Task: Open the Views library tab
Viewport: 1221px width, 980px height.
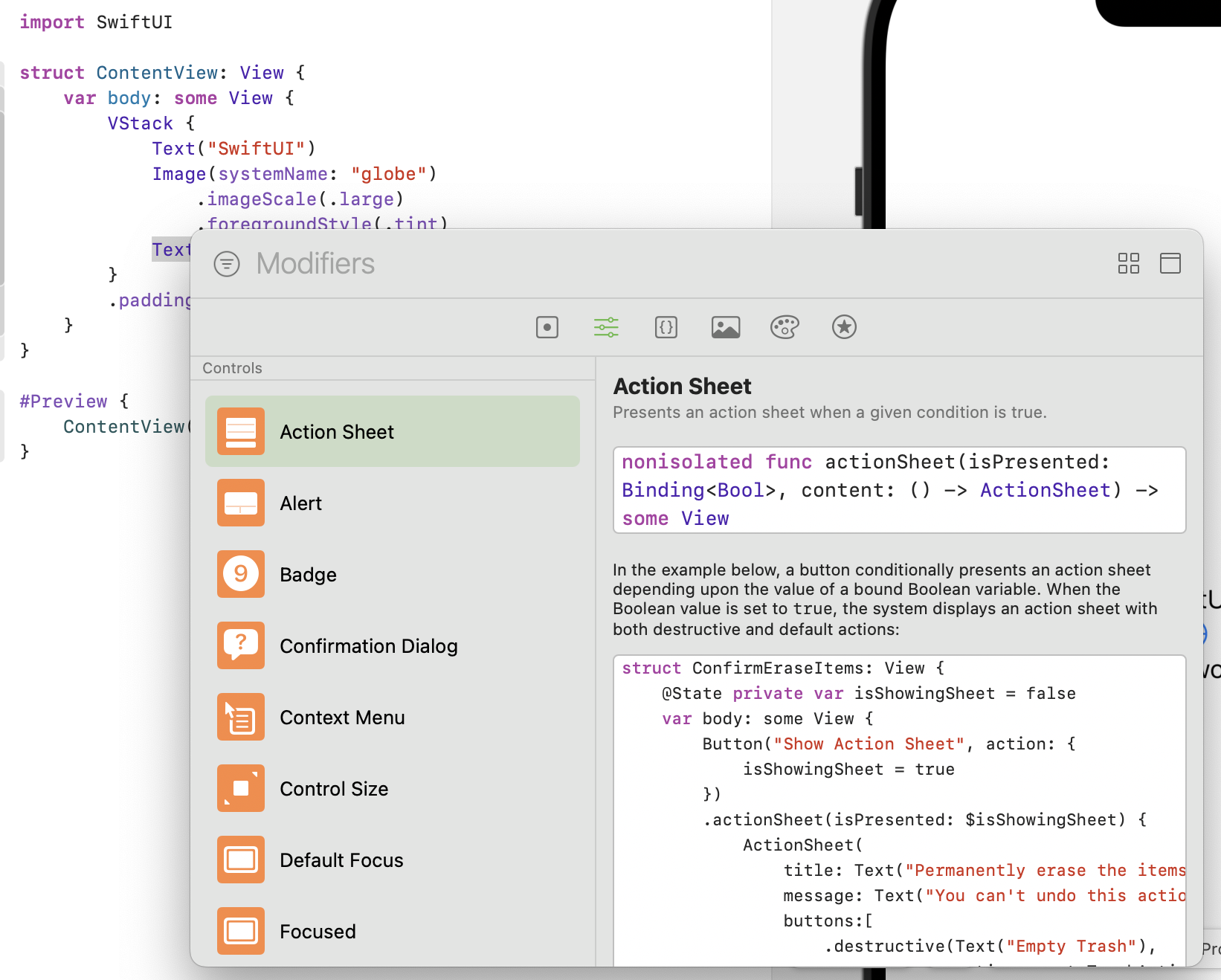Action: tap(547, 327)
